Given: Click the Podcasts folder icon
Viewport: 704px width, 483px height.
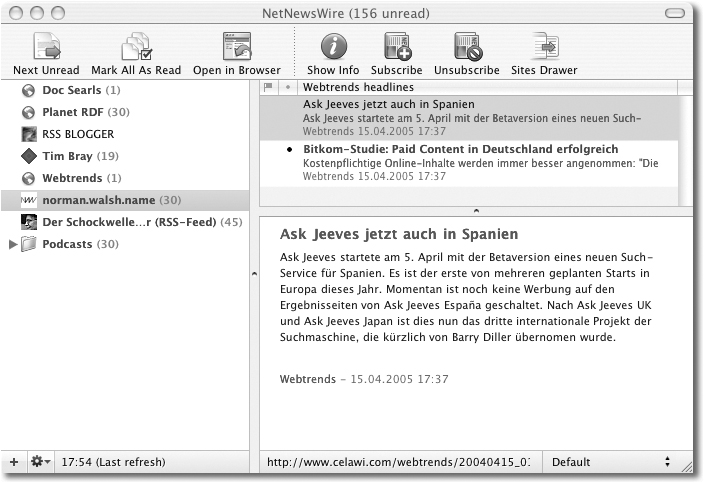Looking at the screenshot, I should click(29, 244).
